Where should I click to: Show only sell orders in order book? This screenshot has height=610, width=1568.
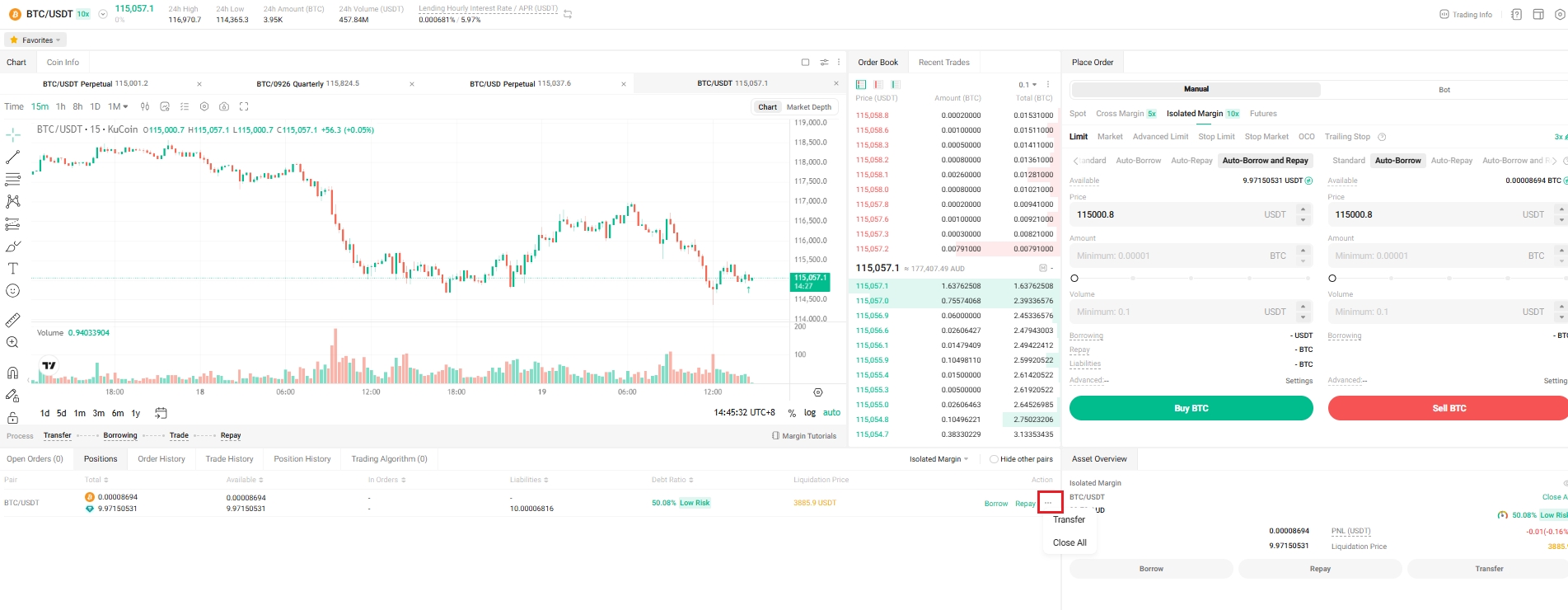(x=878, y=84)
